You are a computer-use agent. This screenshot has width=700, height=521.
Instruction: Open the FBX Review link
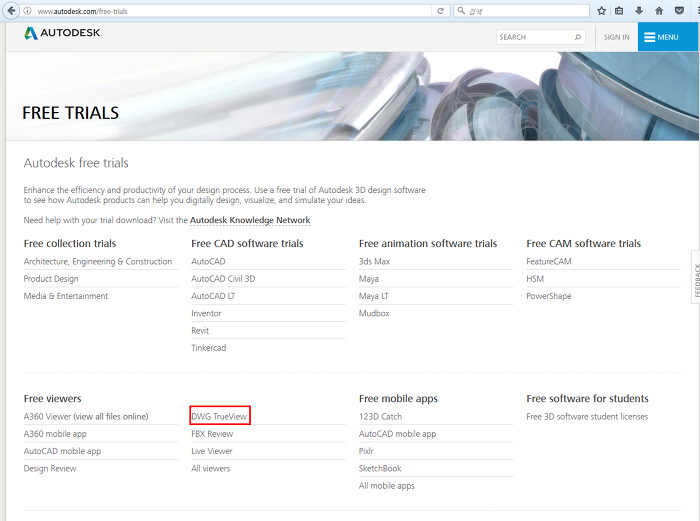click(x=212, y=434)
